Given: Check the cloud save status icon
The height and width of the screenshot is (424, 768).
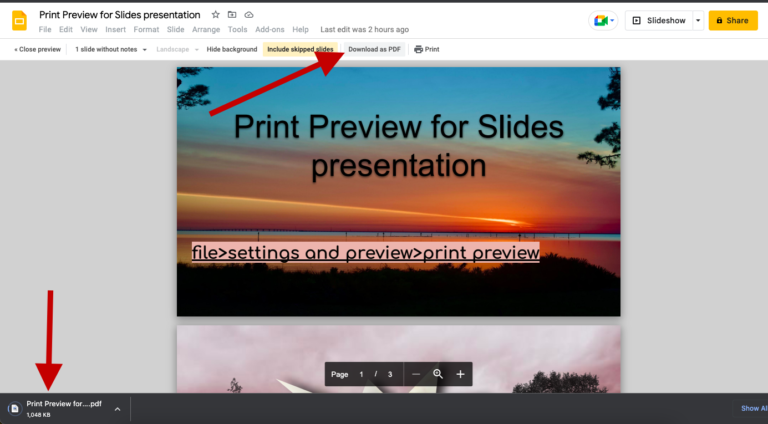Looking at the screenshot, I should point(249,15).
